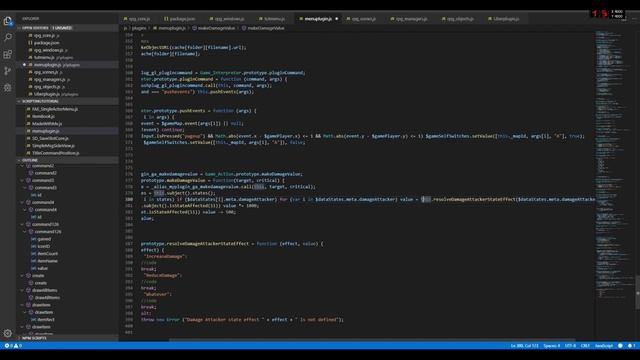The image size is (640, 360).
Task: Open FAE_SingleActorMenu.js file in explorer
Action: [67, 109]
